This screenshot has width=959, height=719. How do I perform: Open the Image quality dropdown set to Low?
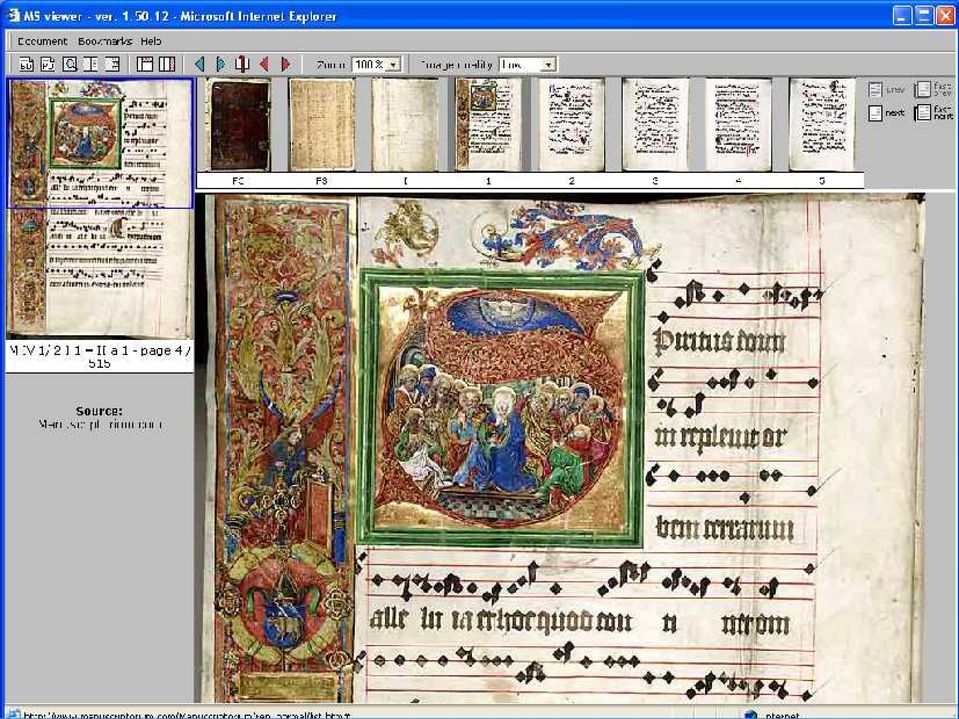(x=527, y=64)
